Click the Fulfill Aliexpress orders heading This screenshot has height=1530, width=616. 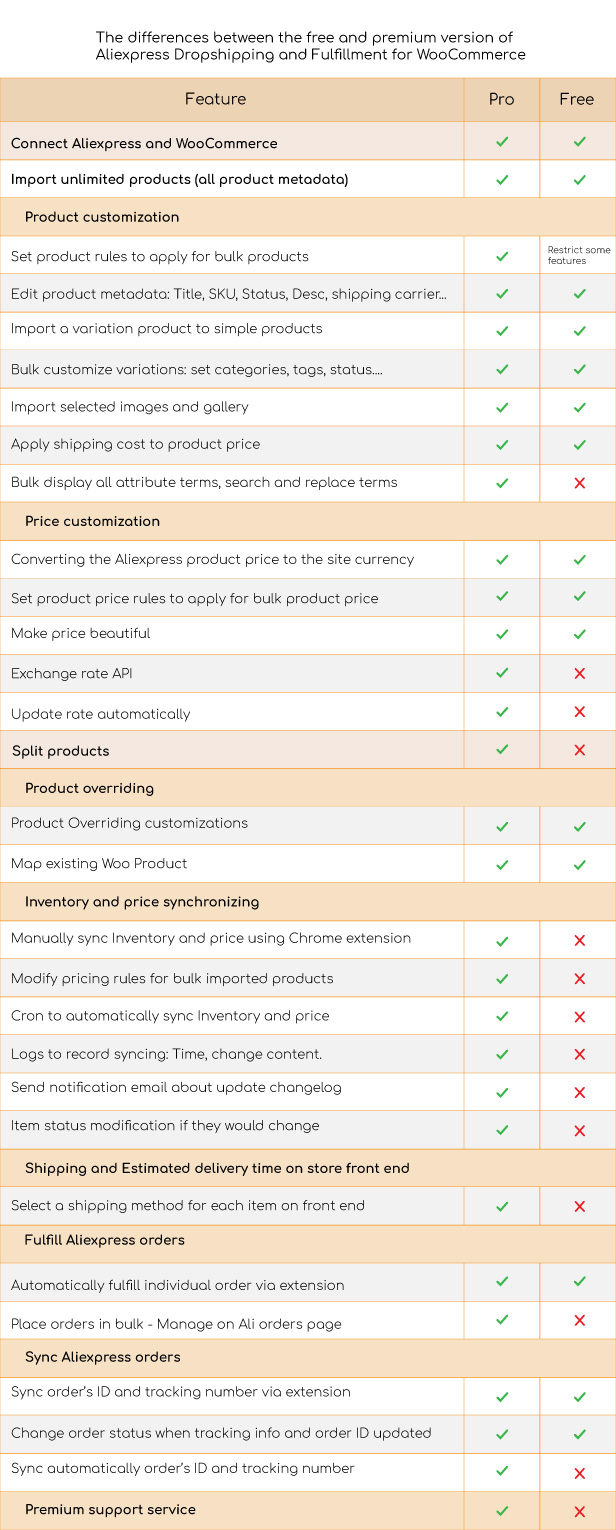(x=105, y=1240)
